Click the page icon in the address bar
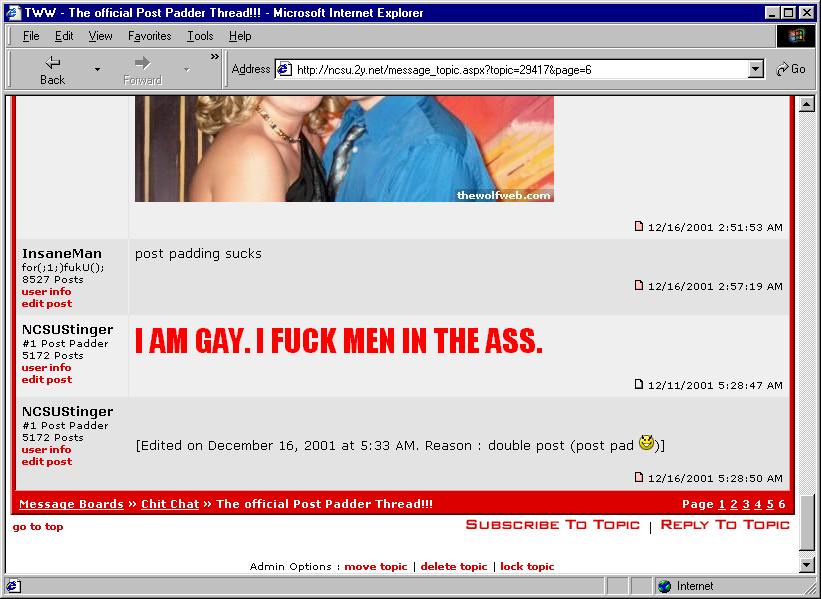The width and height of the screenshot is (821, 599). pos(284,69)
